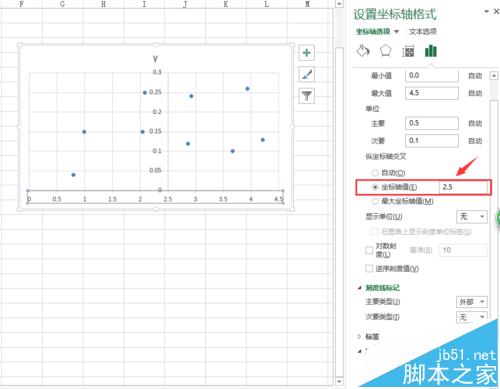
Task: Switch to the 文本选项 tab
Action: [423, 32]
